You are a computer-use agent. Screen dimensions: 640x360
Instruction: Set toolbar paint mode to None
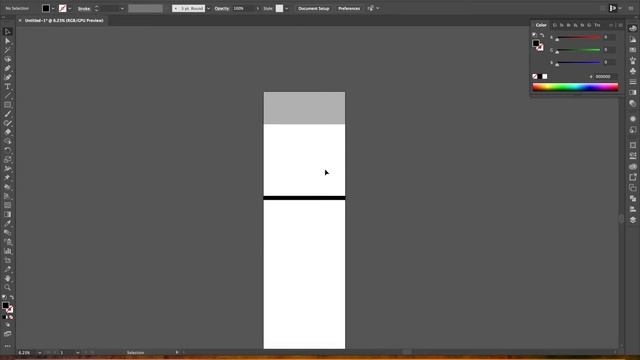(11, 317)
